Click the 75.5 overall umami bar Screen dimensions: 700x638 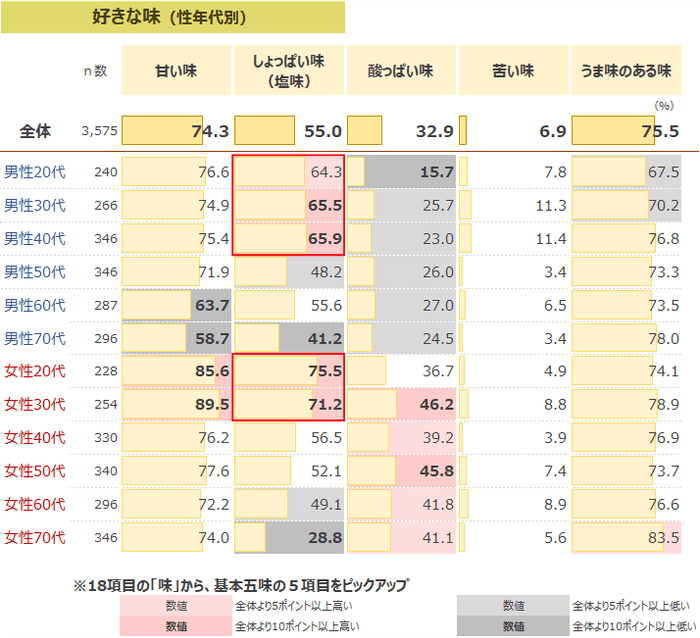627,131
